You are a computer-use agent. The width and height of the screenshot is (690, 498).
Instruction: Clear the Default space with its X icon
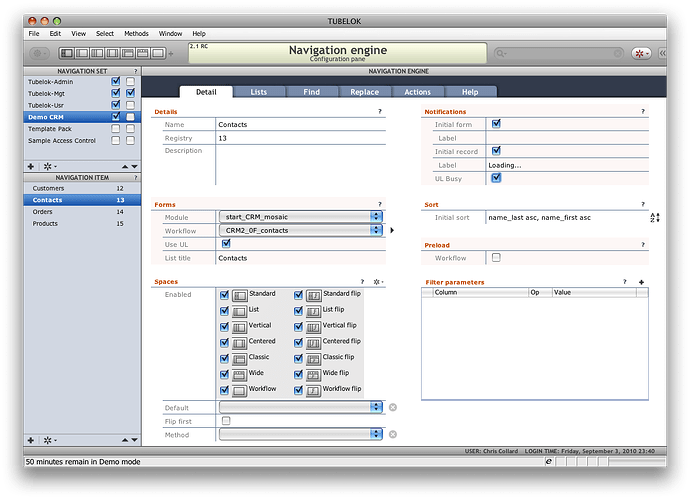(x=393, y=407)
